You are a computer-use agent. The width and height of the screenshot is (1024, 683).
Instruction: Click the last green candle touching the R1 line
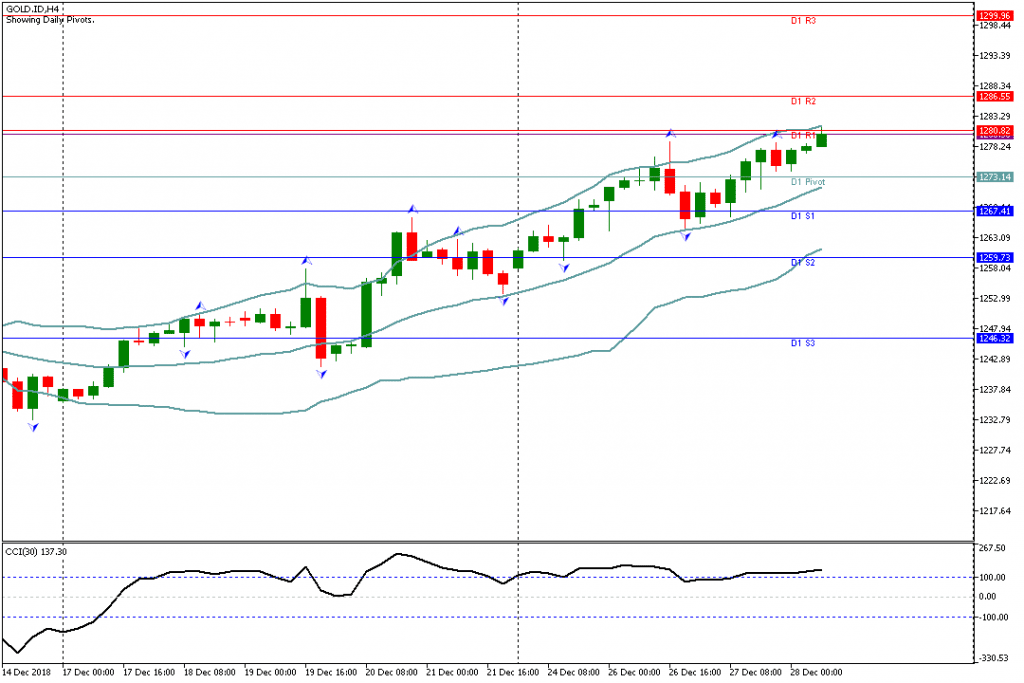point(822,139)
